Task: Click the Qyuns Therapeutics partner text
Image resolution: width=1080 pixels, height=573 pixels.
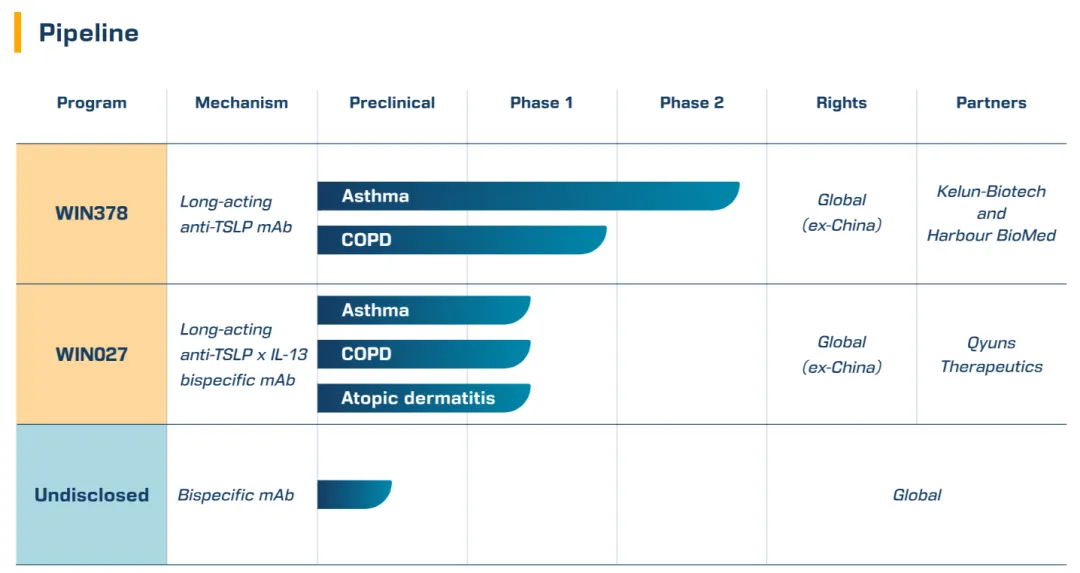Action: 991,354
